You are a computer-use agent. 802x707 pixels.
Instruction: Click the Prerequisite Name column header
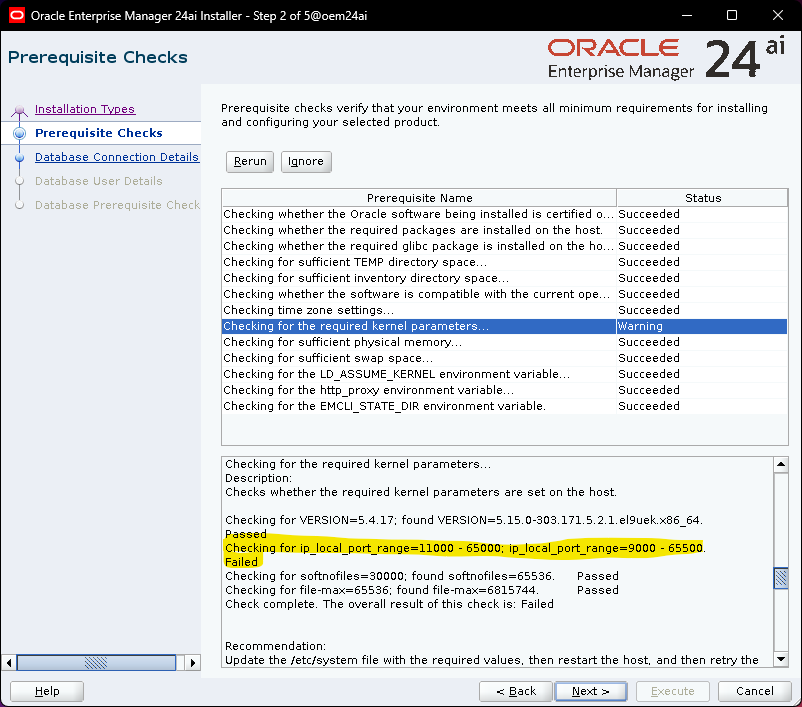pyautogui.click(x=419, y=198)
